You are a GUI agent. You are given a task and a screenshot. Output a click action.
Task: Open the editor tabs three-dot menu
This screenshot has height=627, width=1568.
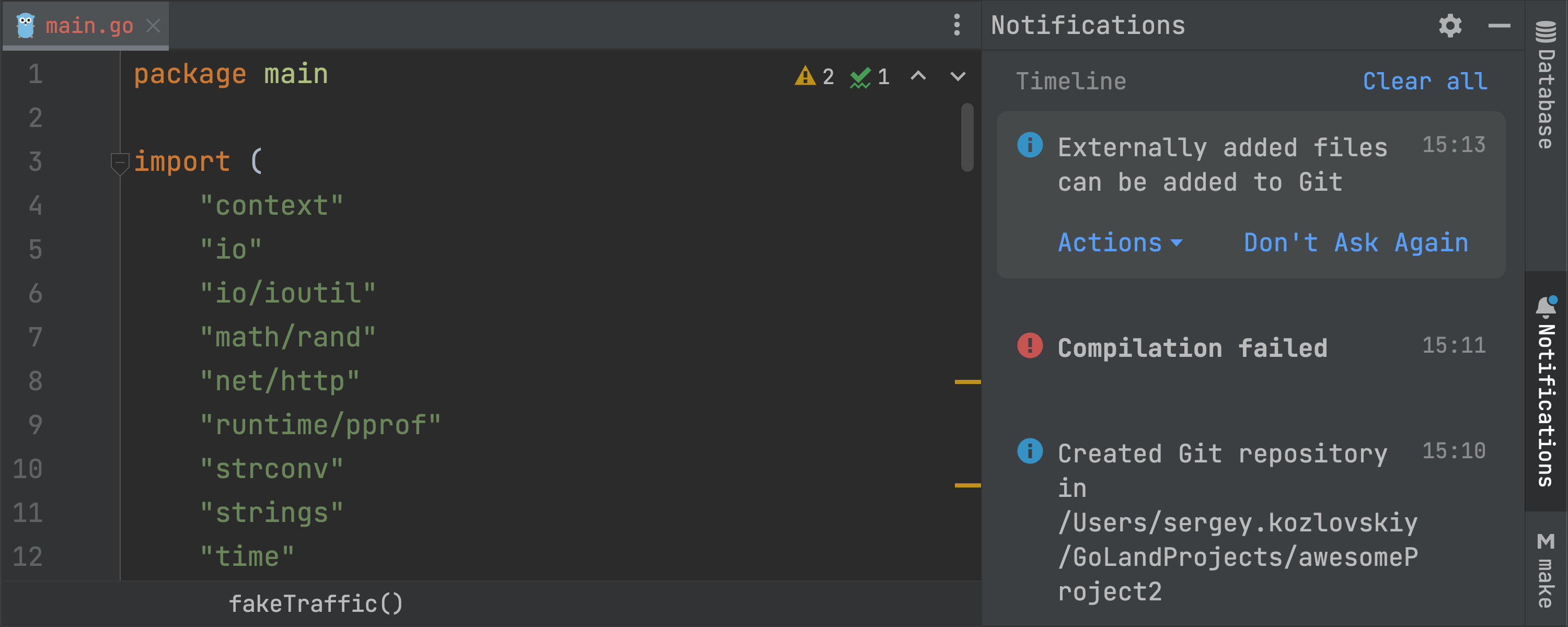pyautogui.click(x=956, y=25)
